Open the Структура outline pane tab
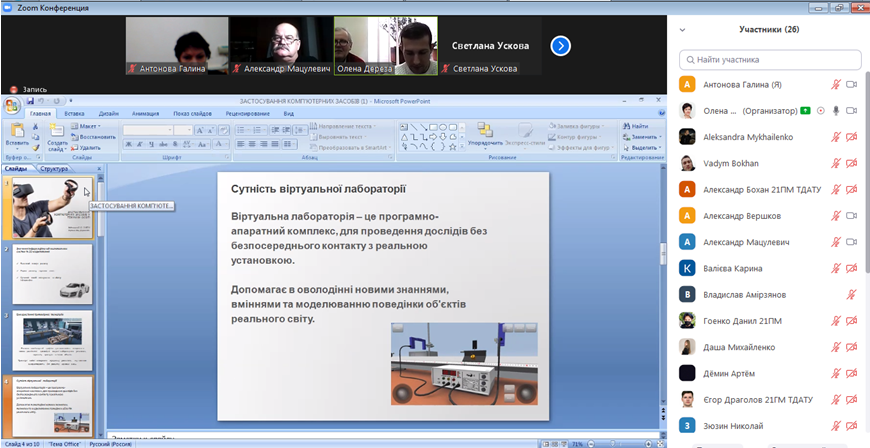 click(x=55, y=169)
